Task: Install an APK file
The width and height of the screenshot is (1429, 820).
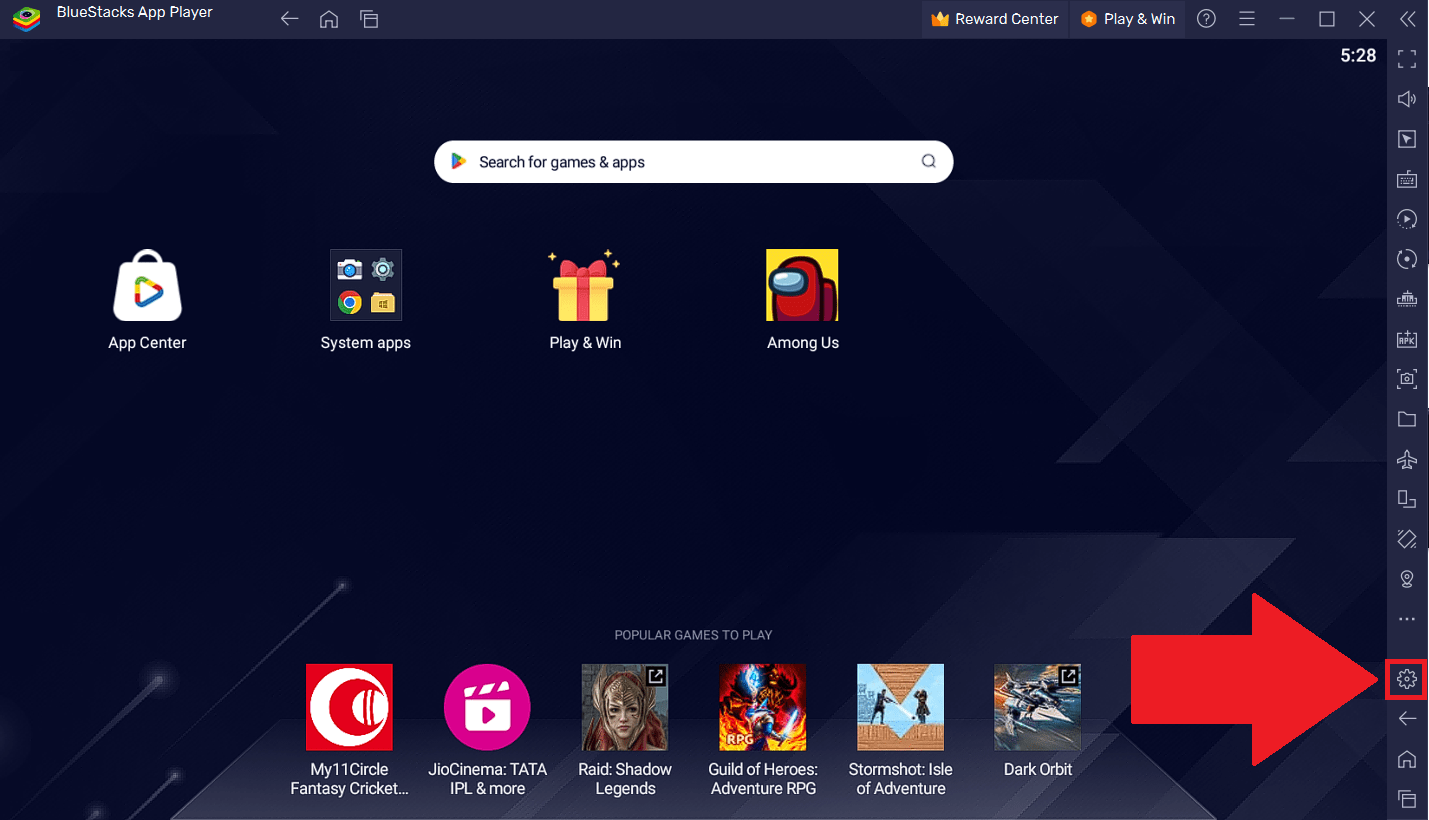Action: tap(1407, 339)
